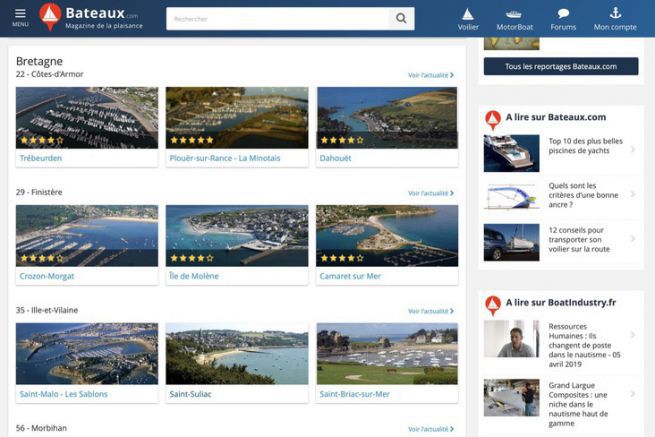Click the Dahouët link
655x437 pixels.
pyautogui.click(x=335, y=158)
